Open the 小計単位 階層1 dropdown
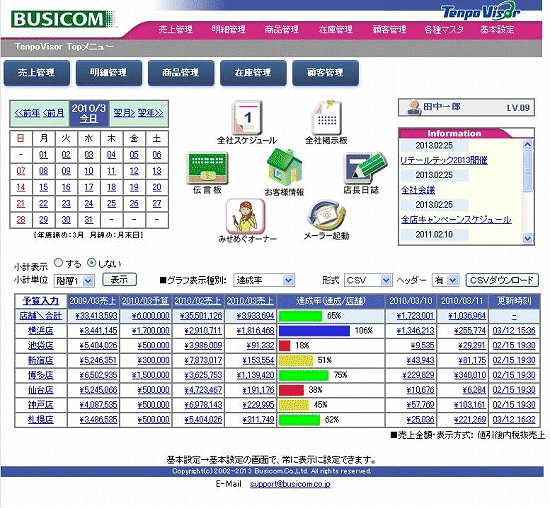Screen dimensions: 550x508 coord(74,281)
